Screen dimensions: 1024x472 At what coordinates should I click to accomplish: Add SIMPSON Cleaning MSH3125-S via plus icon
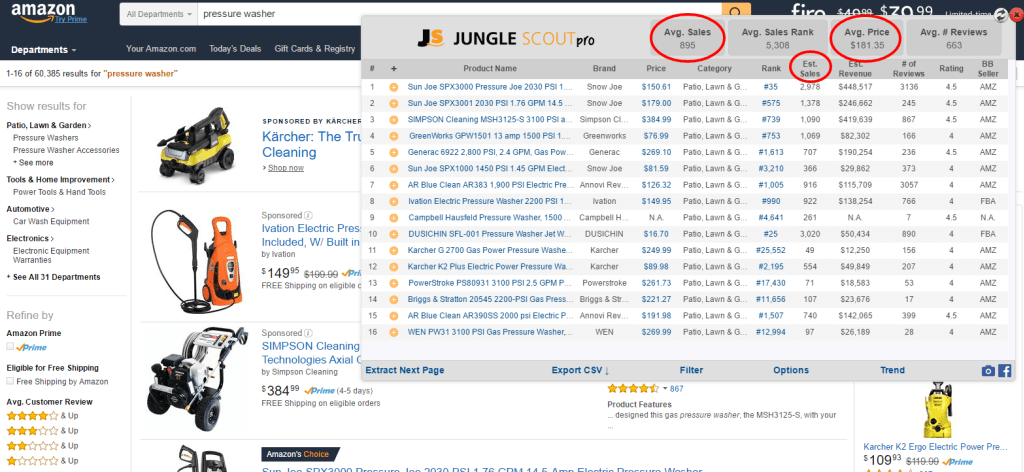[393, 119]
